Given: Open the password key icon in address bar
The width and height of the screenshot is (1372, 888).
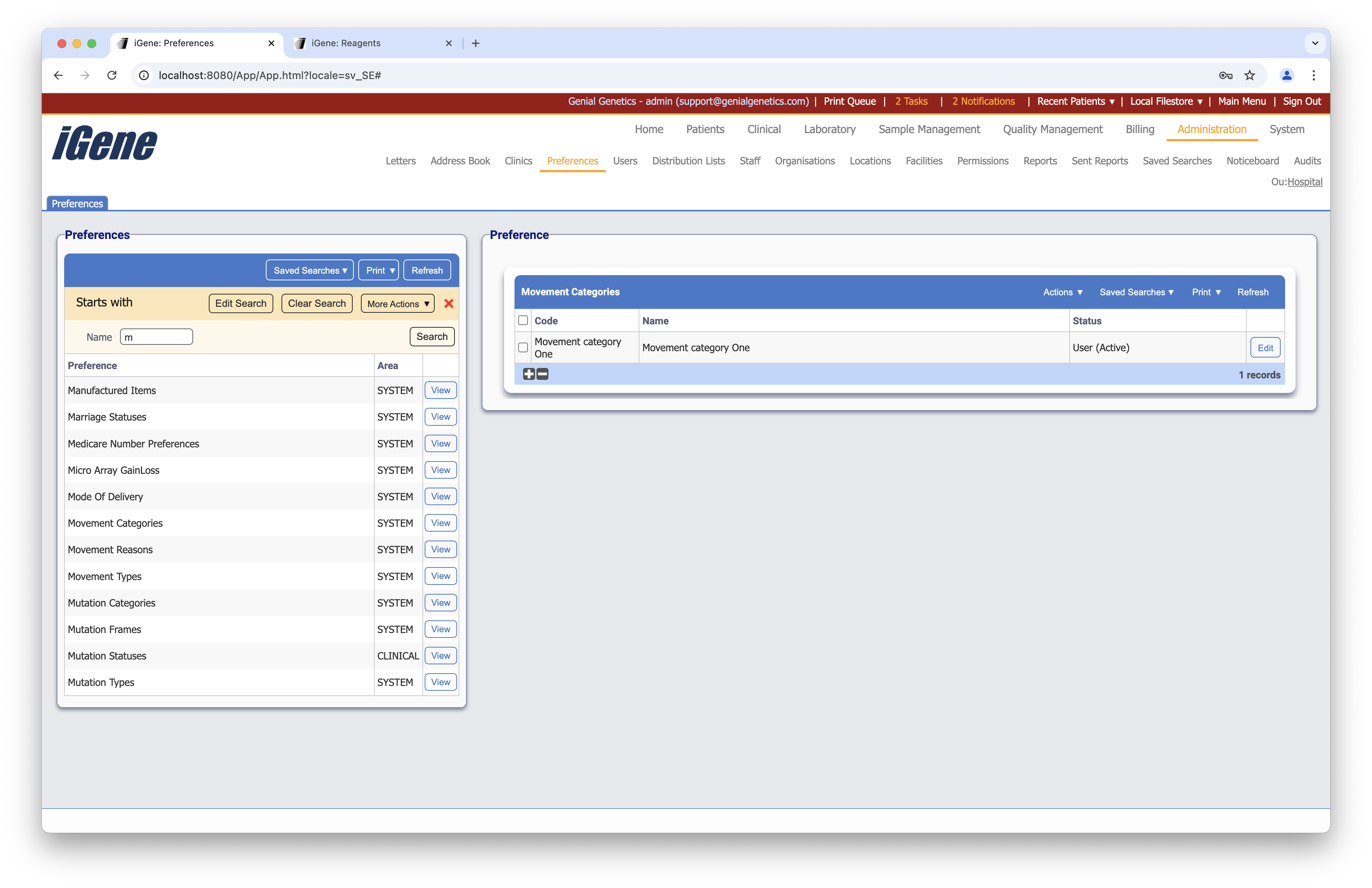Looking at the screenshot, I should click(x=1225, y=75).
